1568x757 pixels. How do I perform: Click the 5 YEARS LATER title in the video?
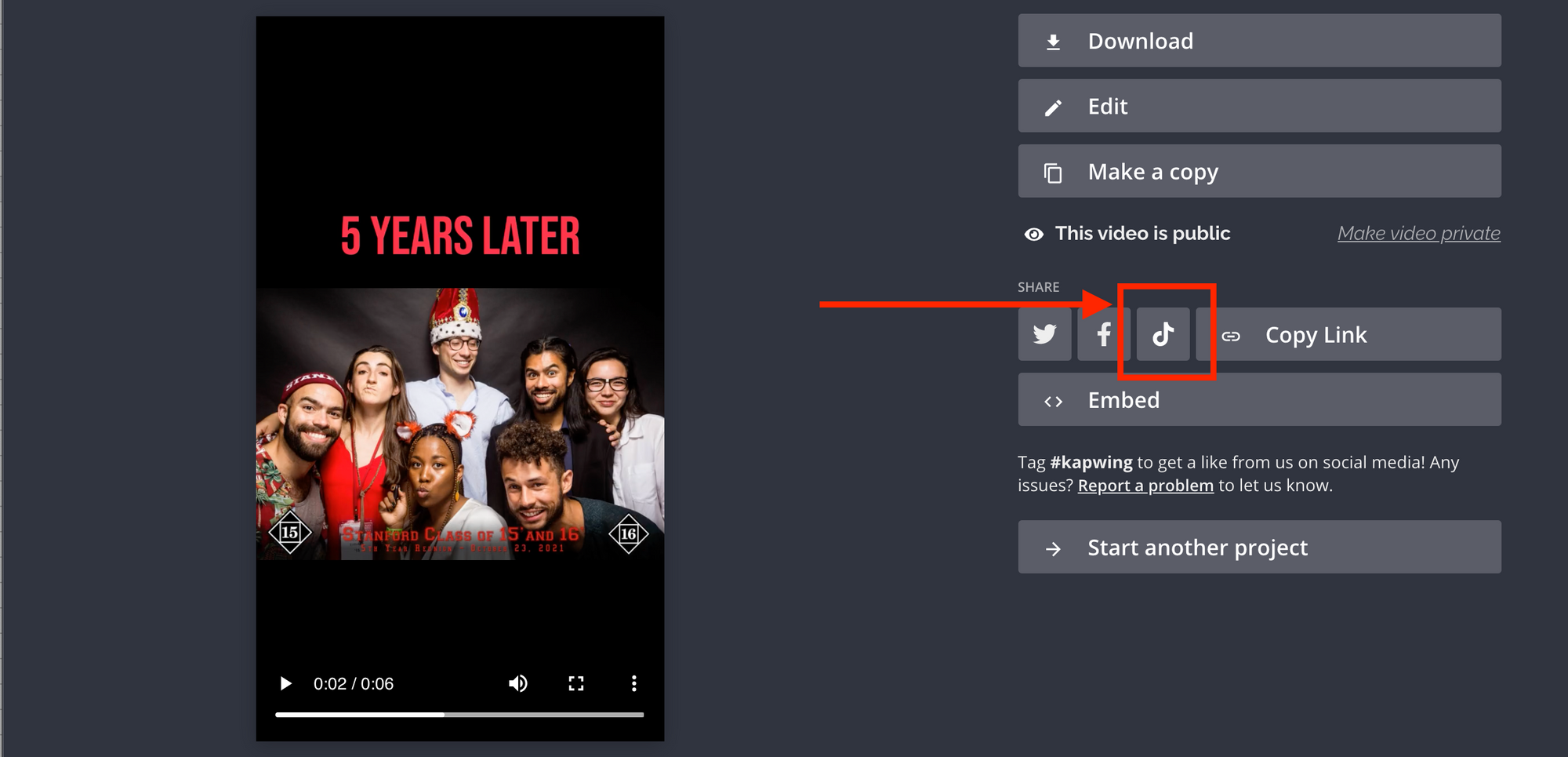(460, 236)
